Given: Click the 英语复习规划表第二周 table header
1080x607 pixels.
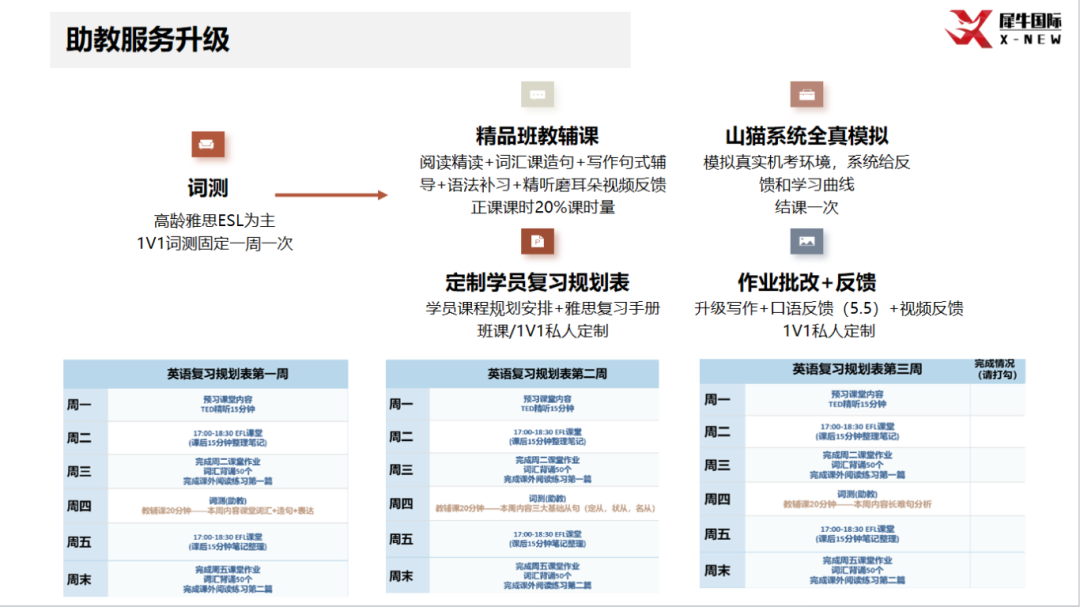Looking at the screenshot, I should (x=547, y=373).
